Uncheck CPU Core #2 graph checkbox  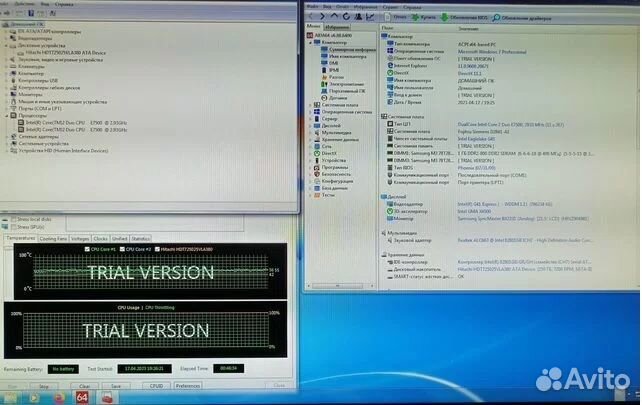(x=122, y=249)
